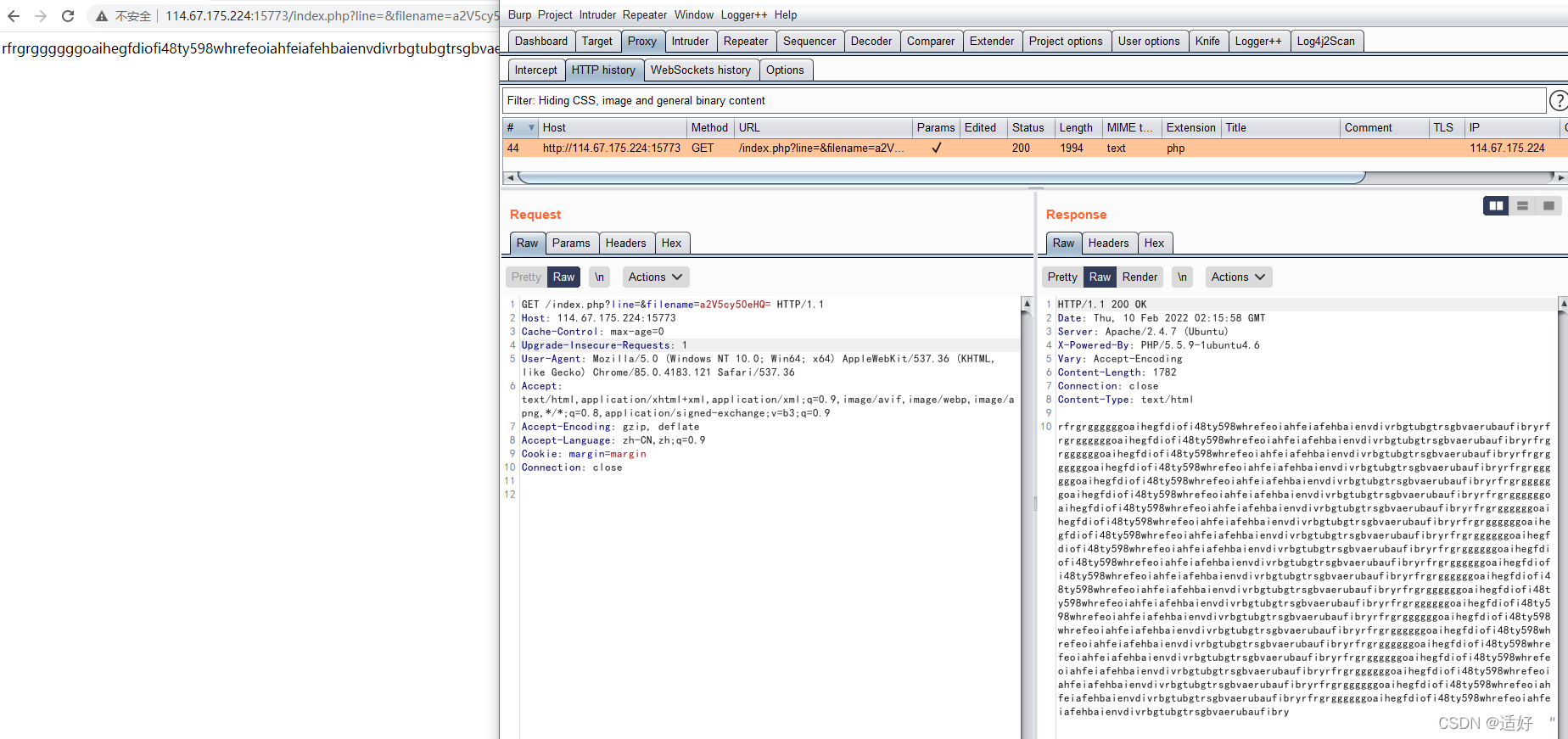Screen dimensions: 1568x739
Task: Open the Request Params tab
Action: [x=571, y=243]
